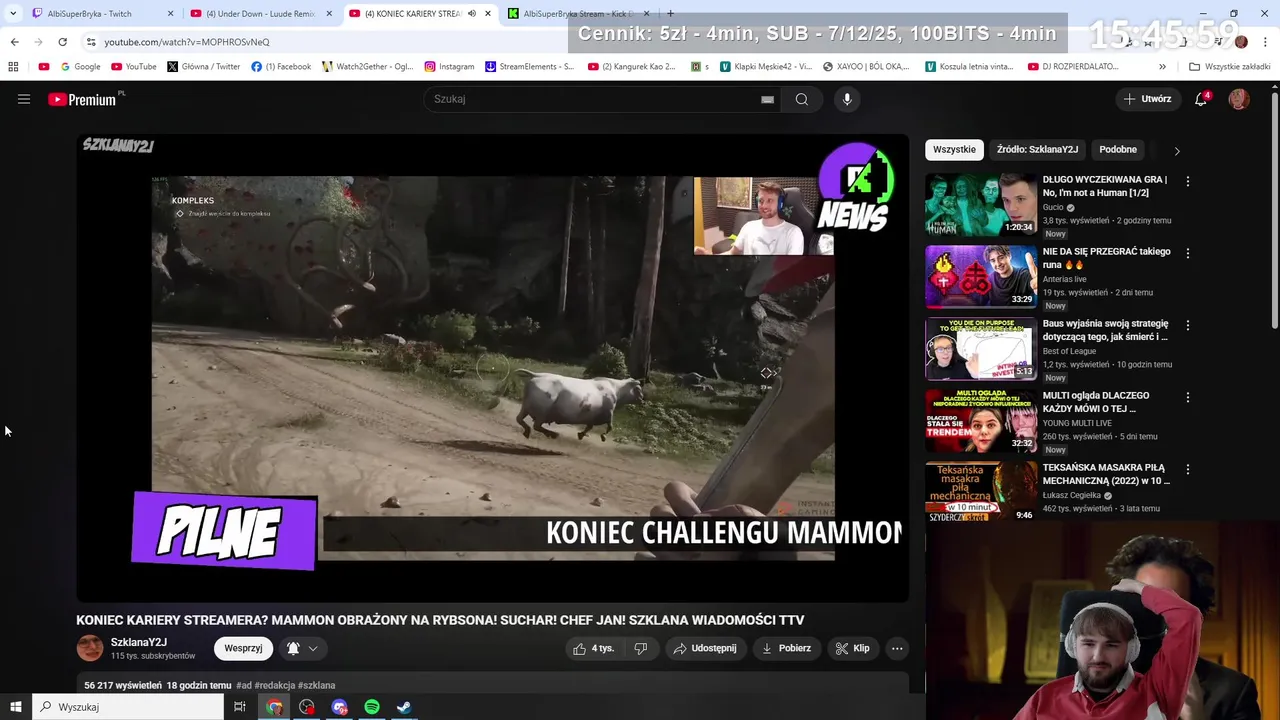The height and width of the screenshot is (720, 1280).
Task: Dislike the video with thumbs down
Action: pyautogui.click(x=641, y=648)
